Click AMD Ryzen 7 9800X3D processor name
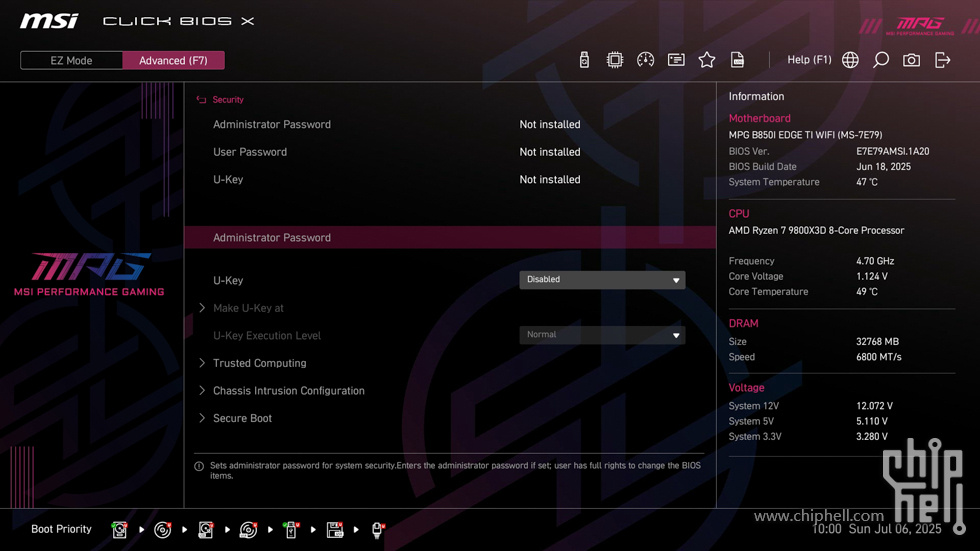Viewport: 980px width, 551px height. (x=816, y=231)
